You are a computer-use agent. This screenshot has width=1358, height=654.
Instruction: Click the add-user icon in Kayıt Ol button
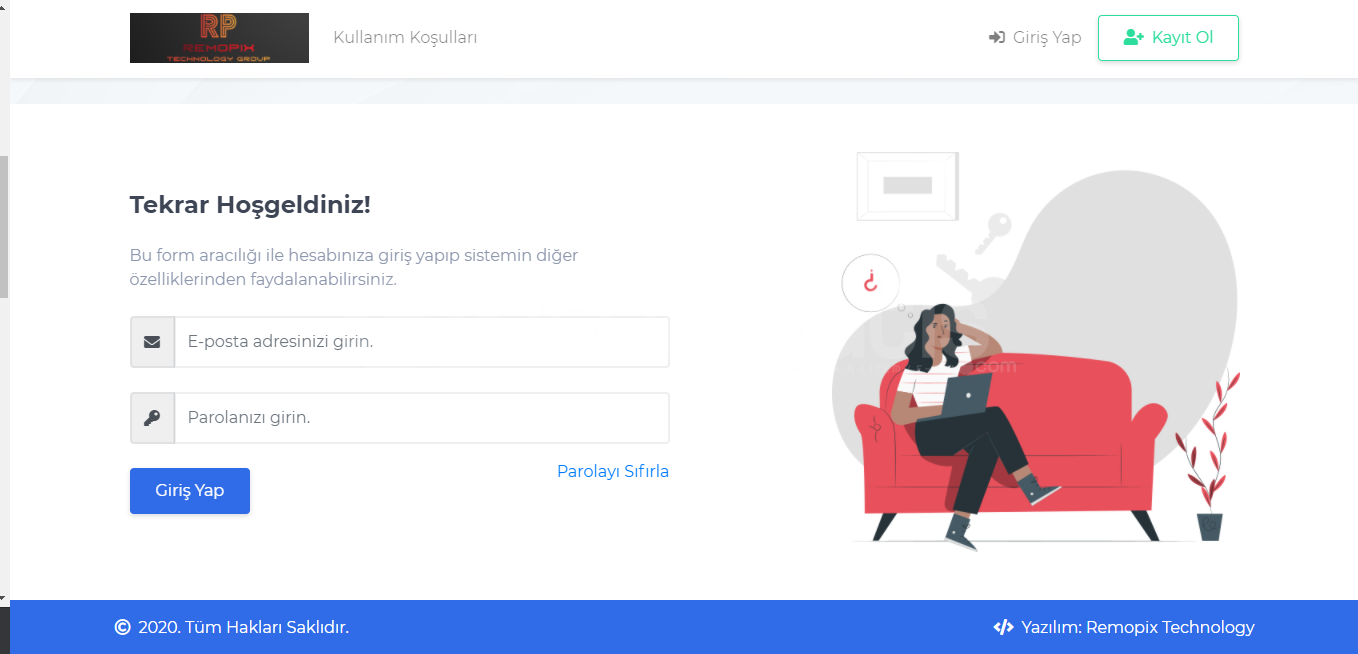point(1134,38)
